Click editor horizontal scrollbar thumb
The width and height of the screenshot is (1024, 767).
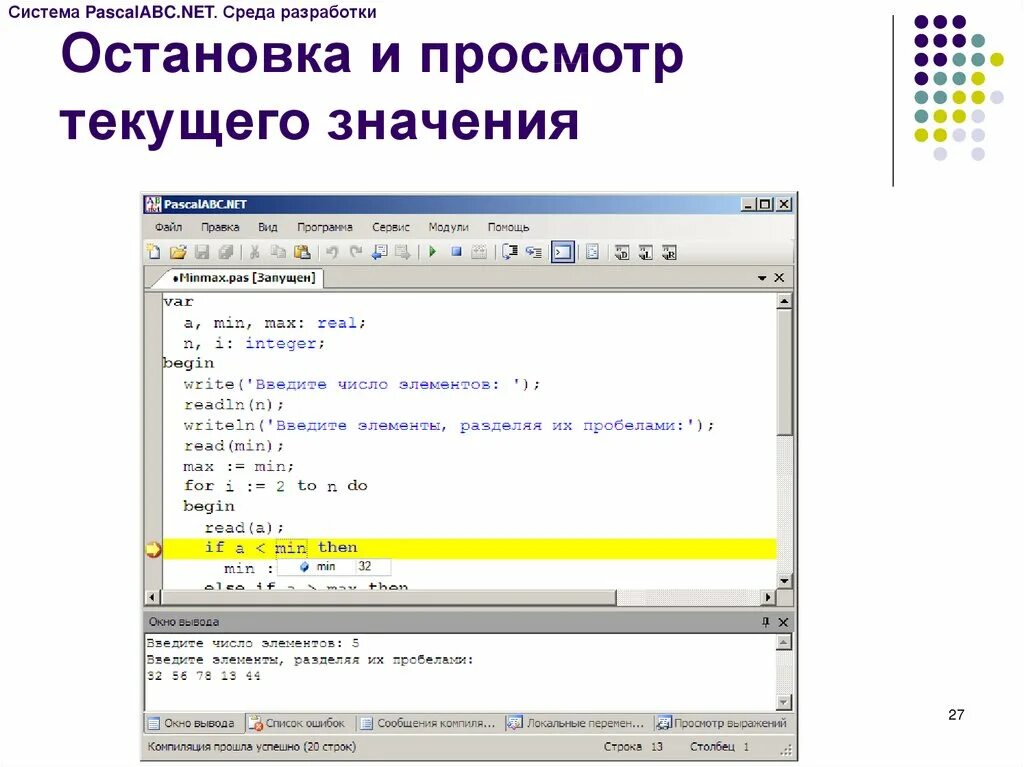pos(388,597)
